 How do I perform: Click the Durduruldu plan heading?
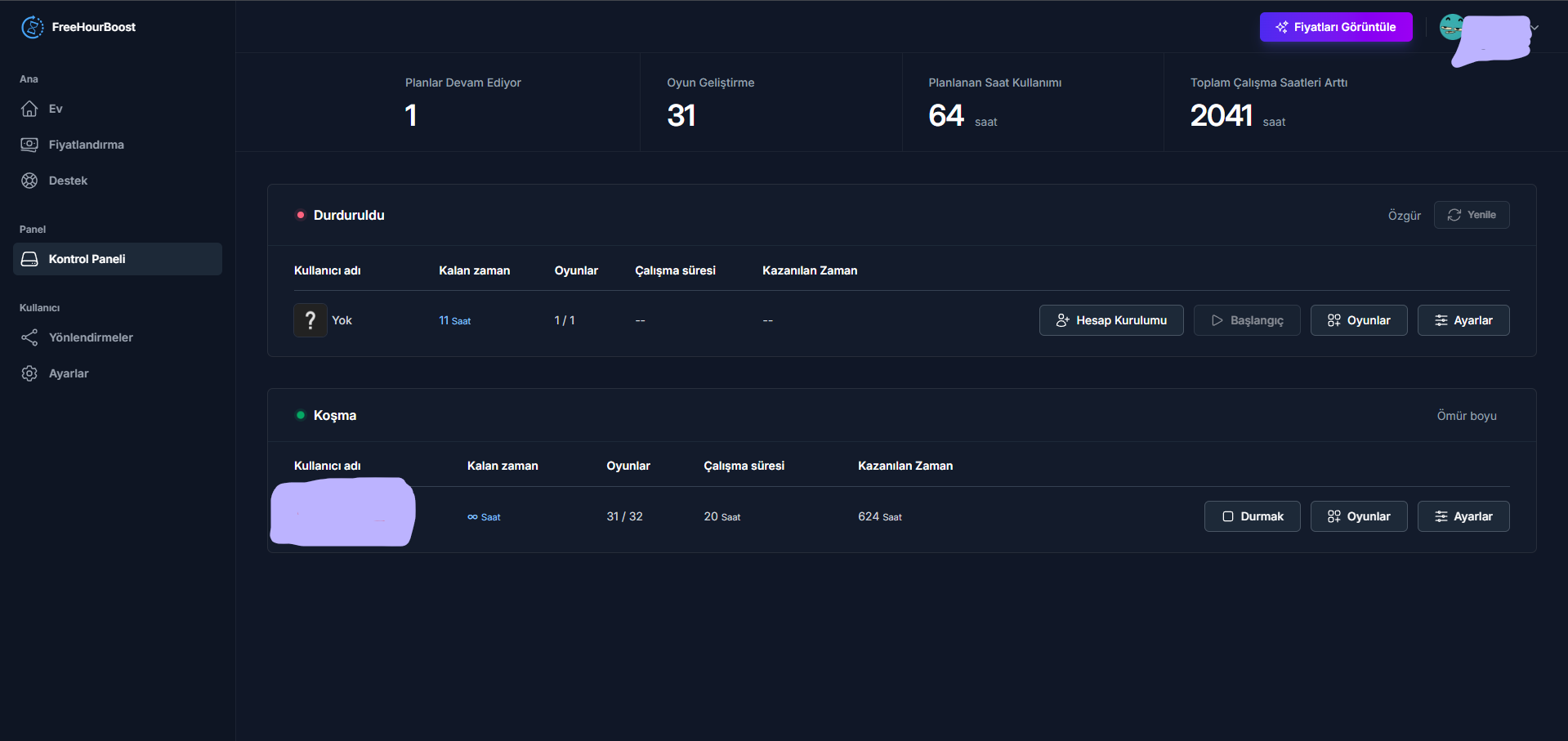tap(349, 215)
